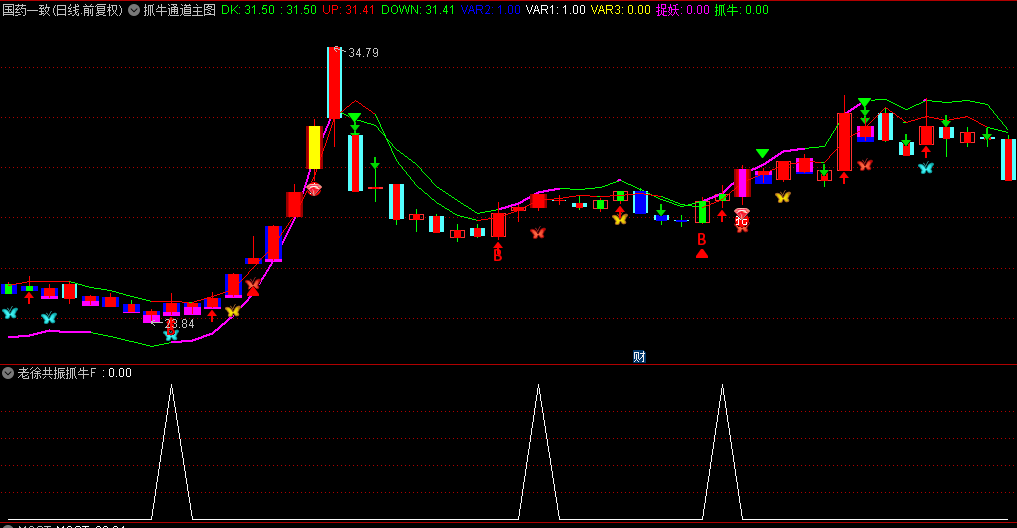1017x528 pixels.
Task: Click the 国药一致(日线.前复权) stock title
Action: (x=62, y=10)
